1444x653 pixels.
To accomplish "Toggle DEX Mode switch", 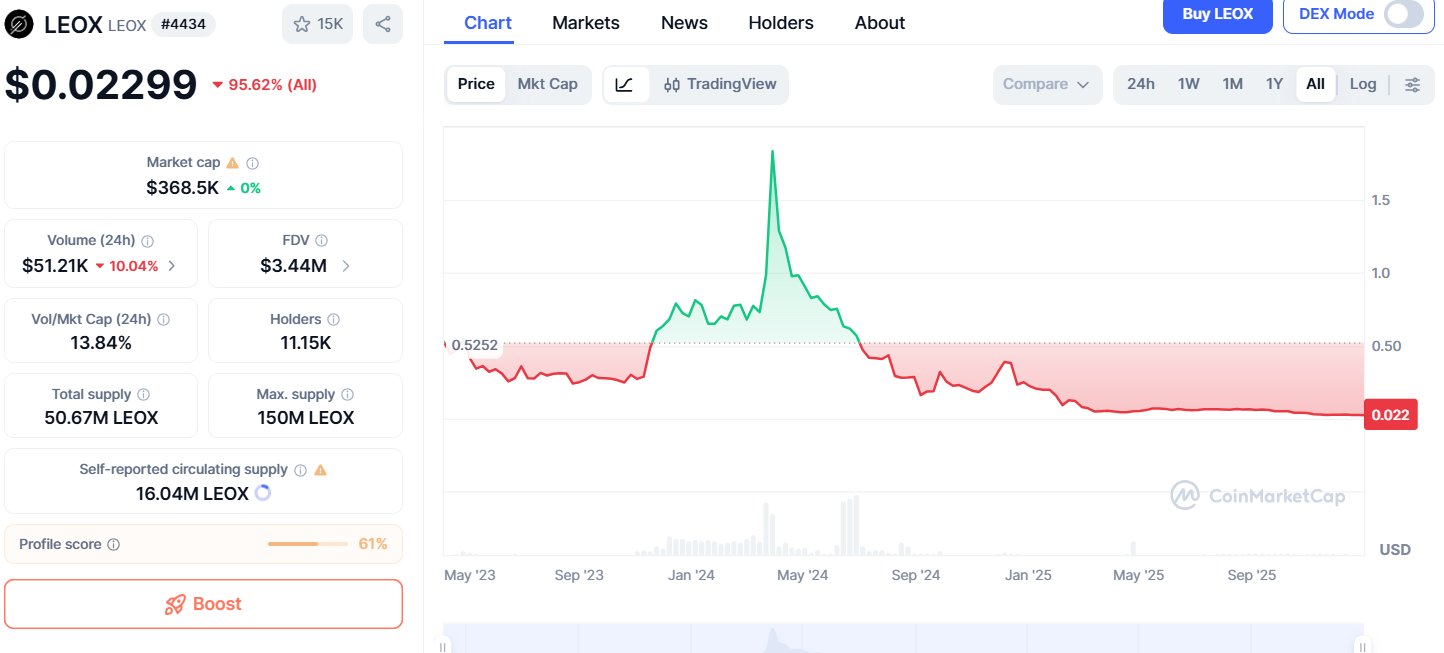I will click(1404, 14).
